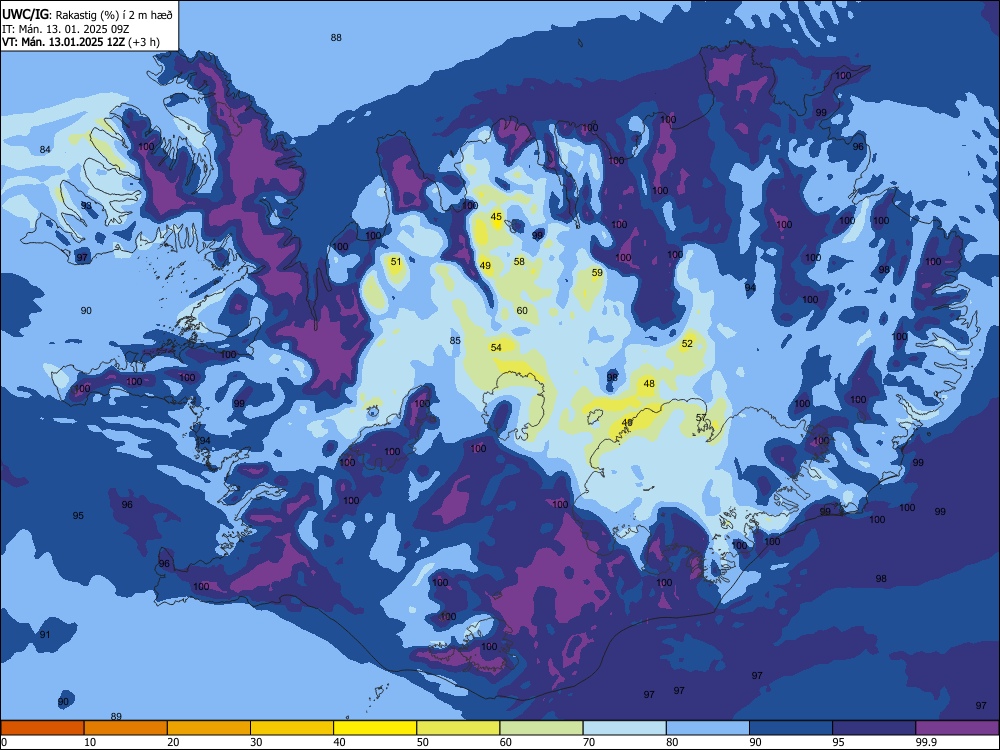Click the '89' value near the legend
This screenshot has width=1000, height=750.
click(x=116, y=716)
